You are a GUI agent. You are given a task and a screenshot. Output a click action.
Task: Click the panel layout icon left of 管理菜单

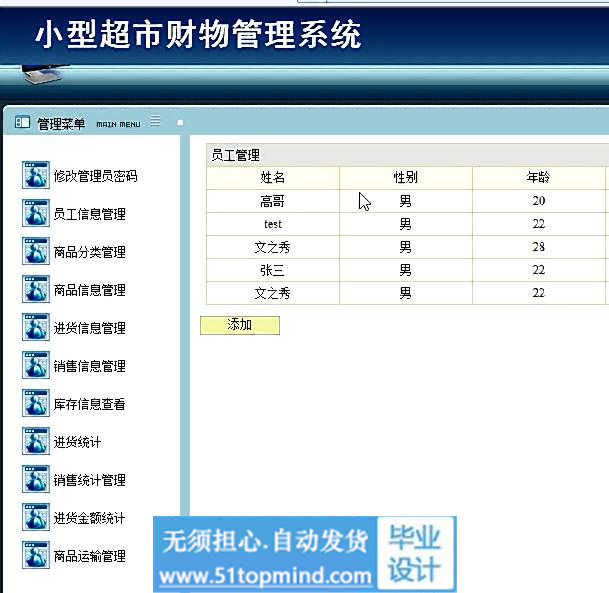(22, 123)
